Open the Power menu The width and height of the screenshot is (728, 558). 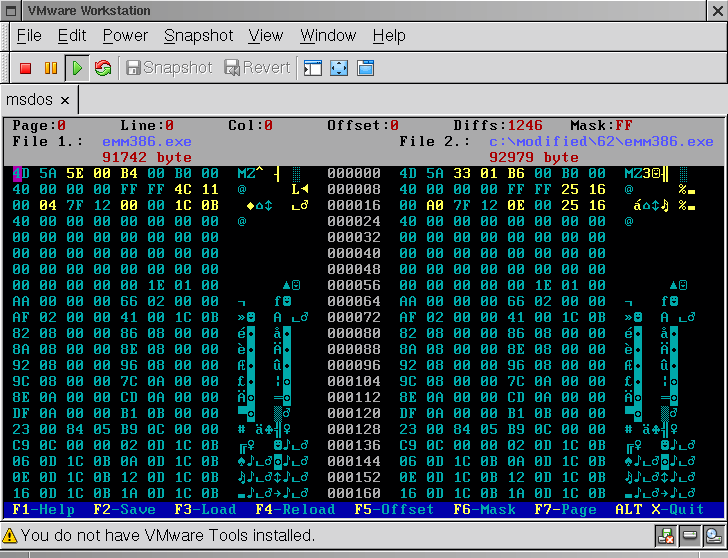coord(125,35)
